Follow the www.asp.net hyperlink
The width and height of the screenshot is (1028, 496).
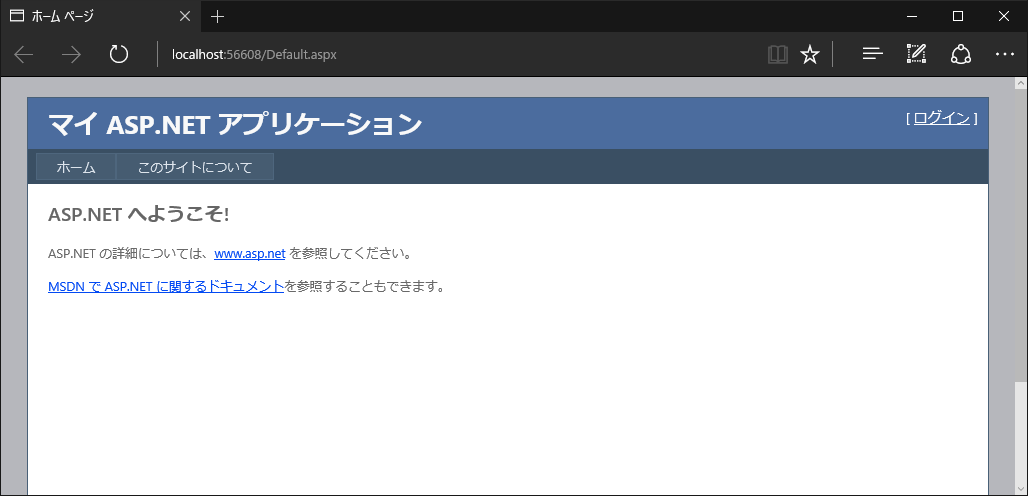point(250,253)
